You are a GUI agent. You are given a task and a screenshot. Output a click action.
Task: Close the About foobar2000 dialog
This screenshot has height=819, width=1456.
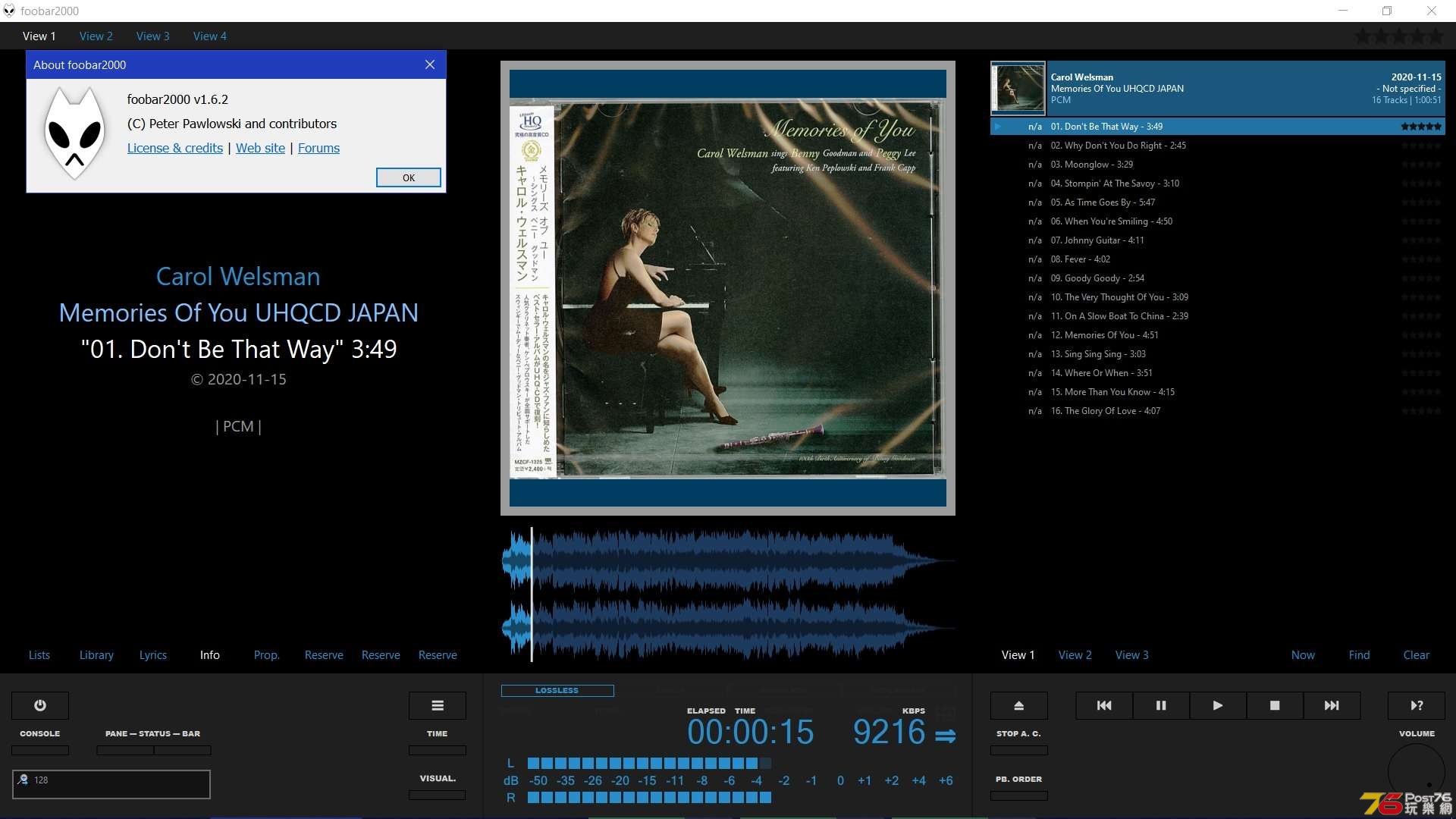(430, 64)
